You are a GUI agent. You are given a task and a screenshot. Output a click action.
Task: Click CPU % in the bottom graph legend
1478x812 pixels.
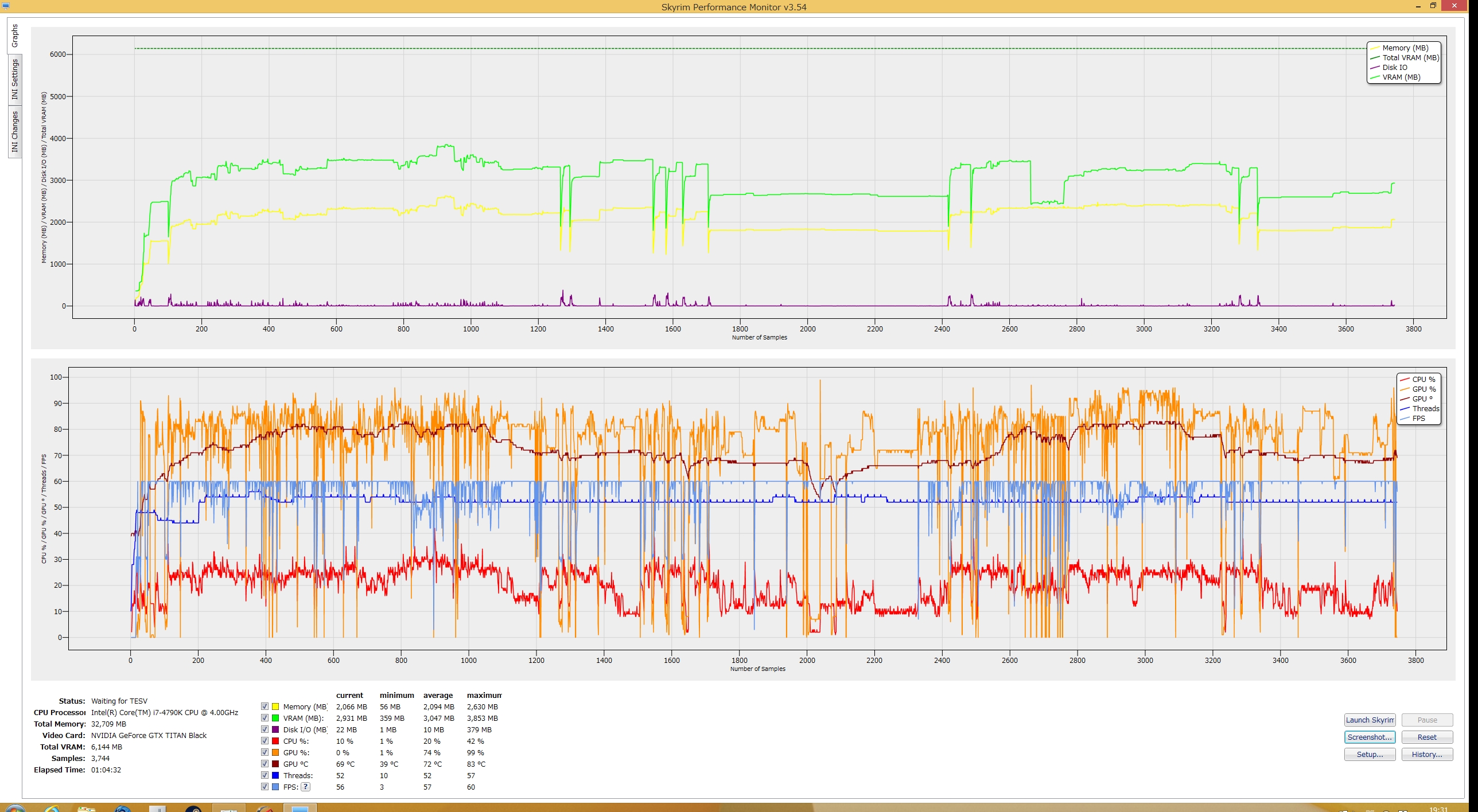point(1423,379)
